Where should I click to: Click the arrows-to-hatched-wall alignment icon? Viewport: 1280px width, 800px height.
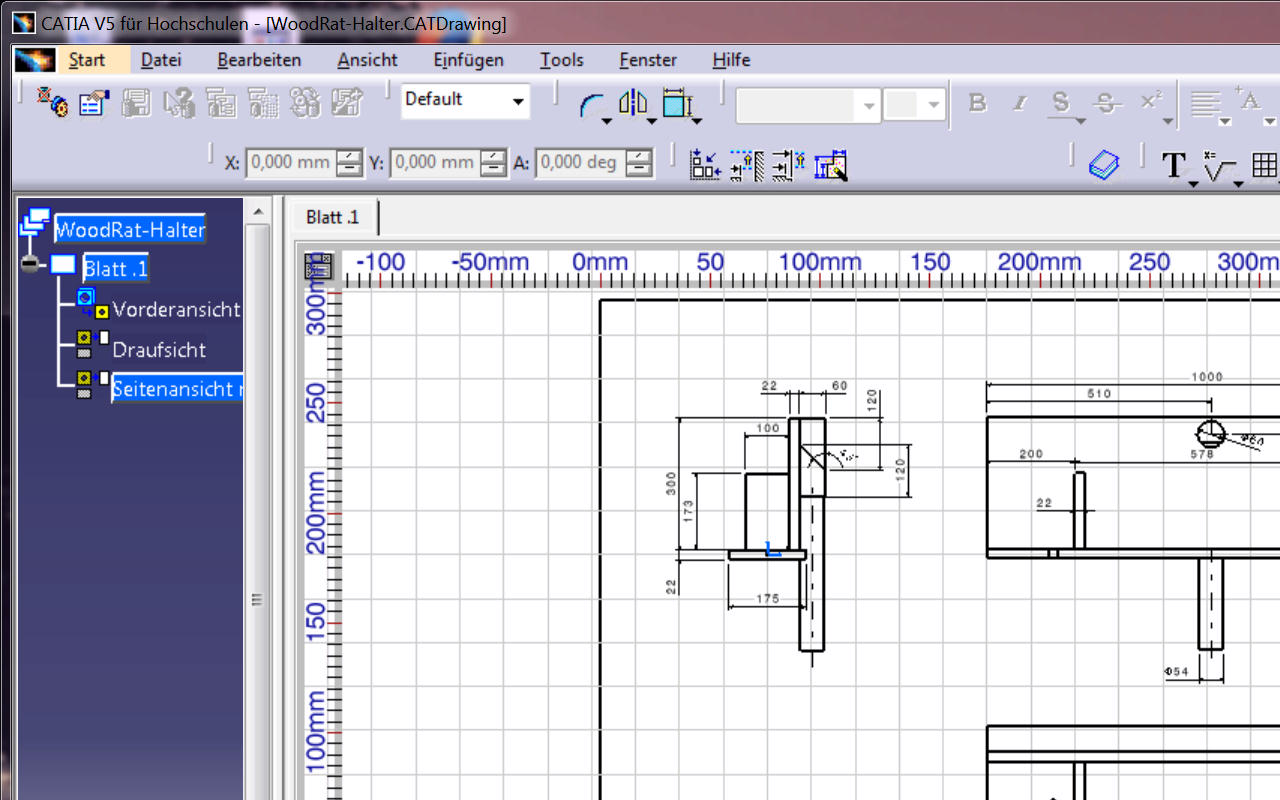click(788, 164)
